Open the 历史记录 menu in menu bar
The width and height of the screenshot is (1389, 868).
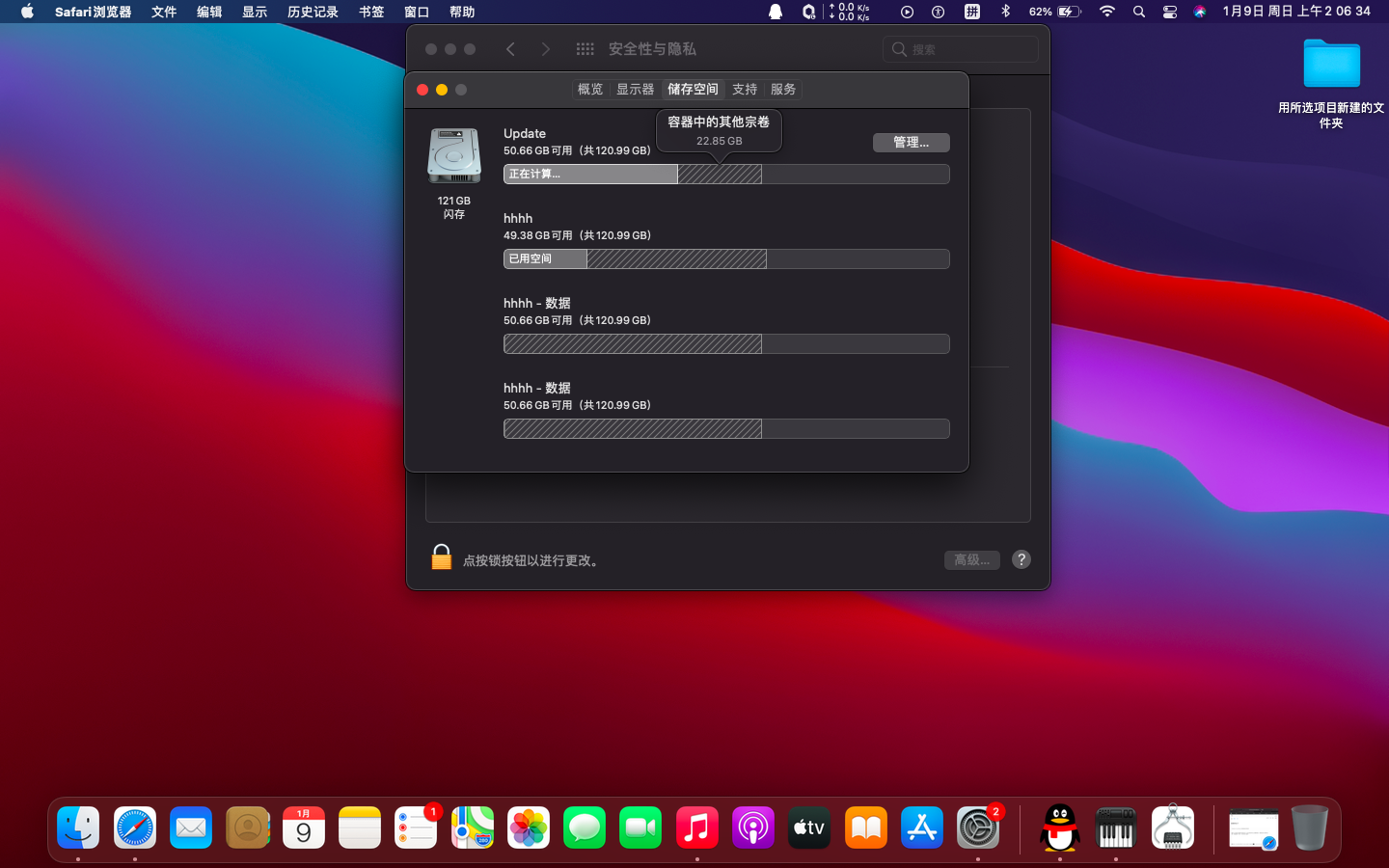pyautogui.click(x=313, y=12)
